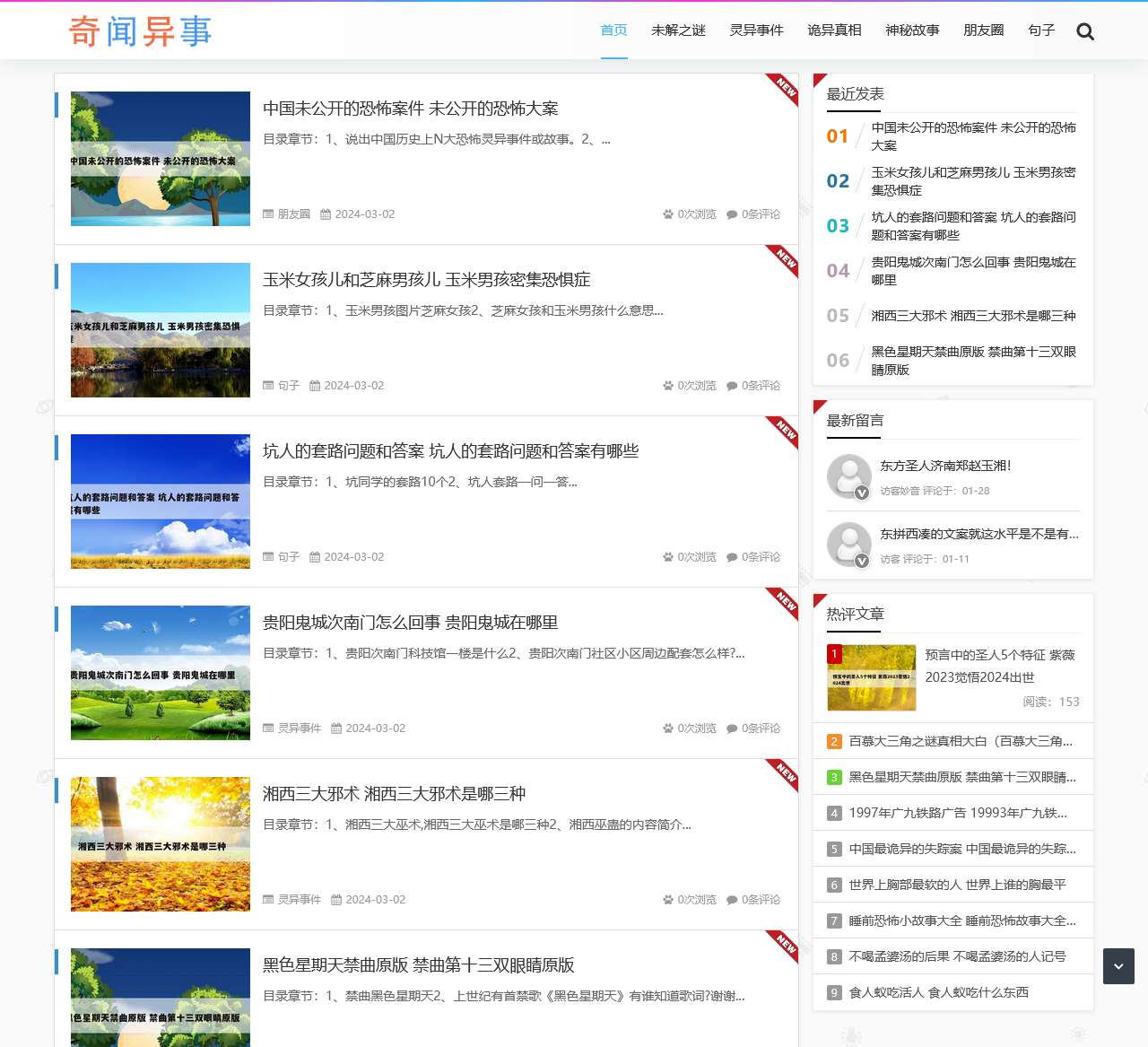This screenshot has width=1148, height=1047.
Task: Open hot article 2 百慕大三角之谜真相大白
Action: coord(961,741)
